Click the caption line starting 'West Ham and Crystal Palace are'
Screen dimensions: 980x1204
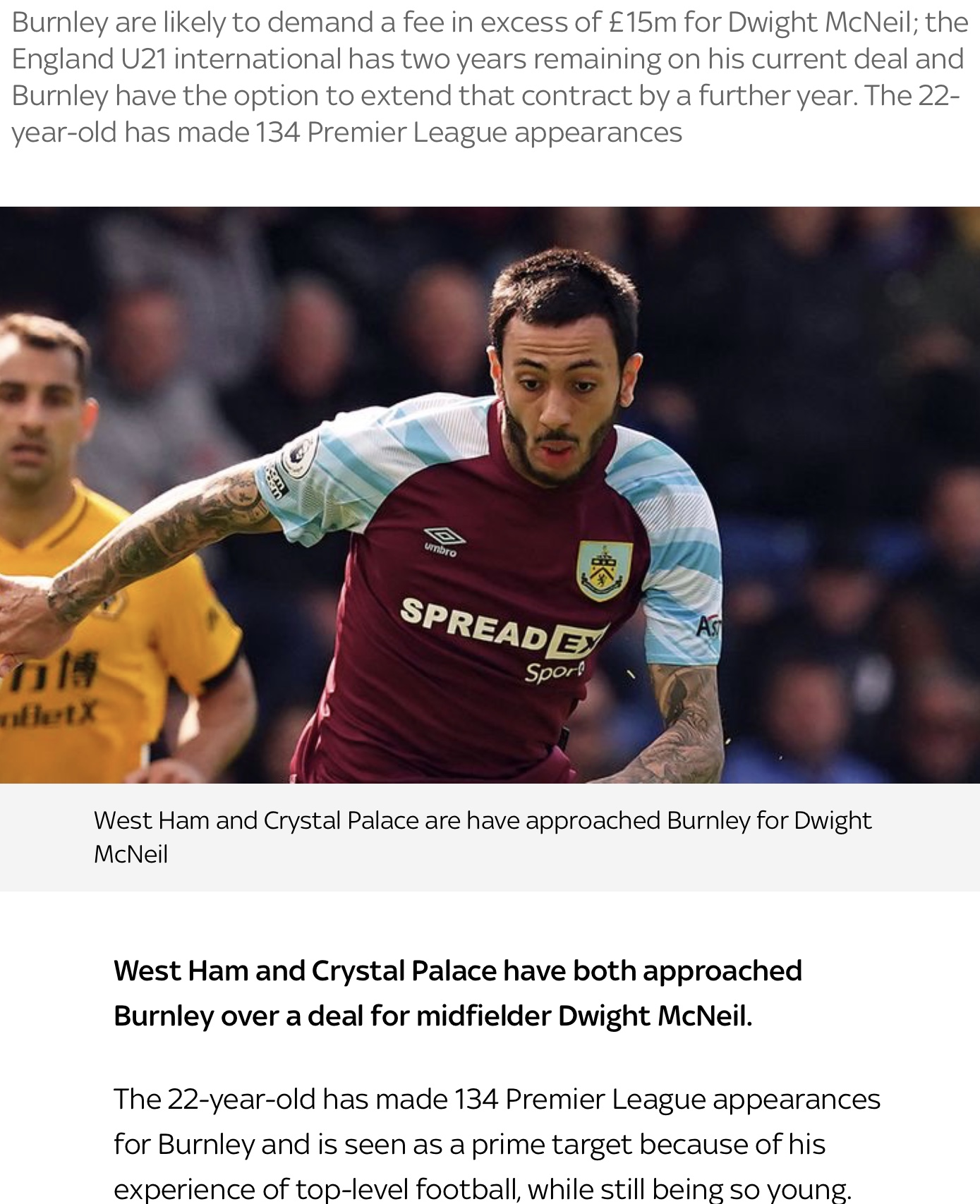[x=483, y=820]
